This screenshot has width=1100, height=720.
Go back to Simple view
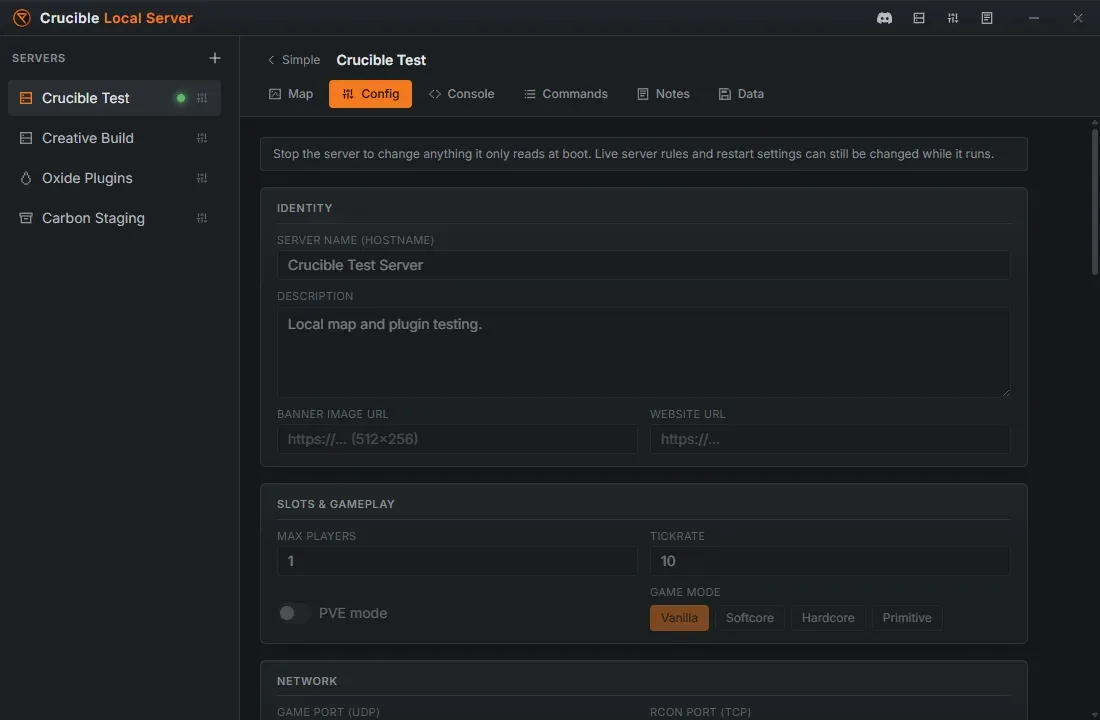(x=294, y=60)
